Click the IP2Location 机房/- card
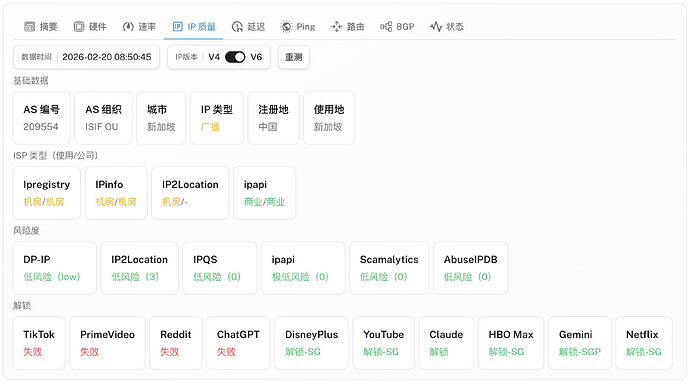This screenshot has height=382, width=690. click(x=190, y=193)
